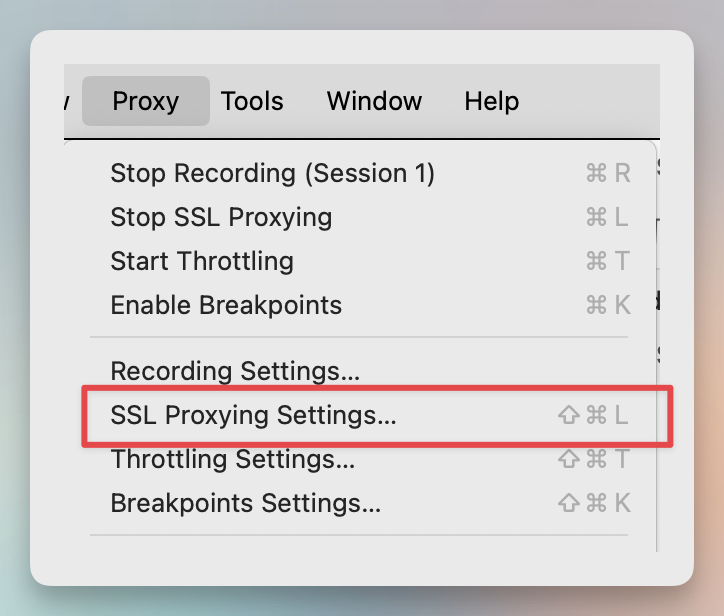Open the Help menu
Viewport: 724px width, 616px height.
[492, 101]
